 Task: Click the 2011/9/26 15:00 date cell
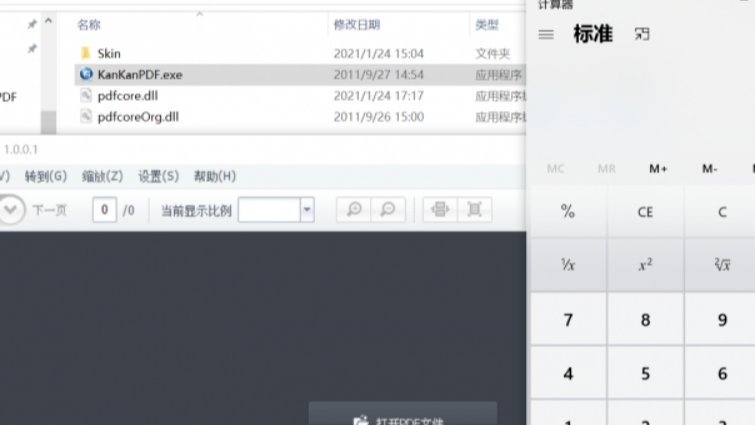tap(379, 117)
